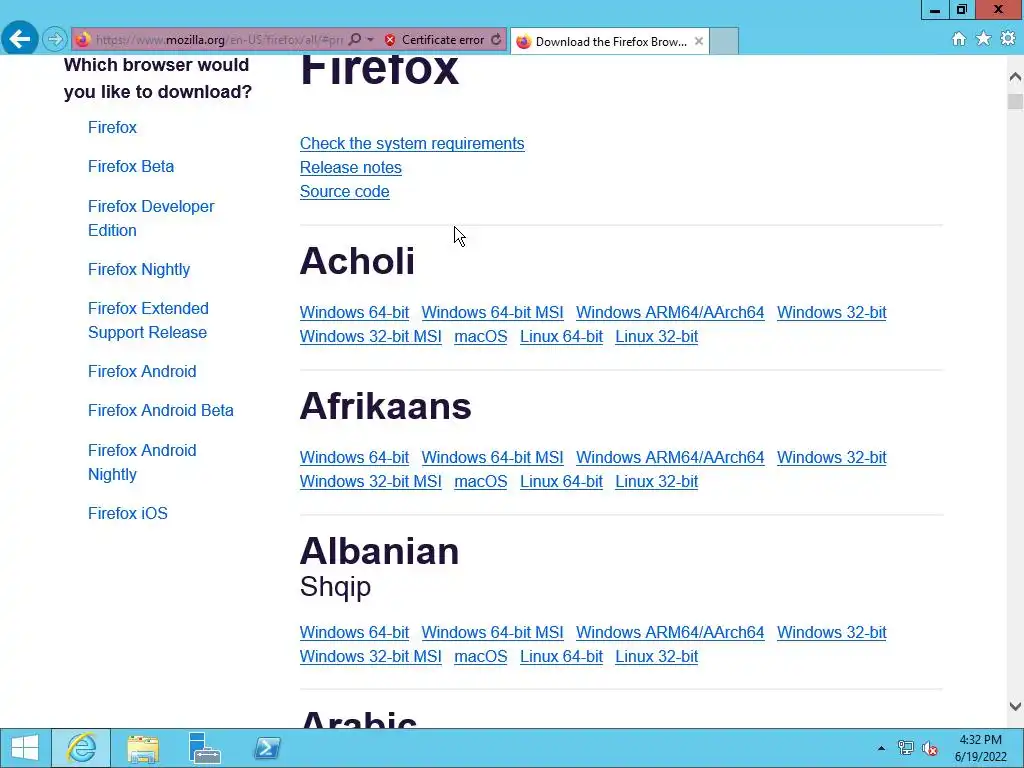Open Server Manager from taskbar
Image resolution: width=1024 pixels, height=768 pixels.
pyautogui.click(x=204, y=748)
